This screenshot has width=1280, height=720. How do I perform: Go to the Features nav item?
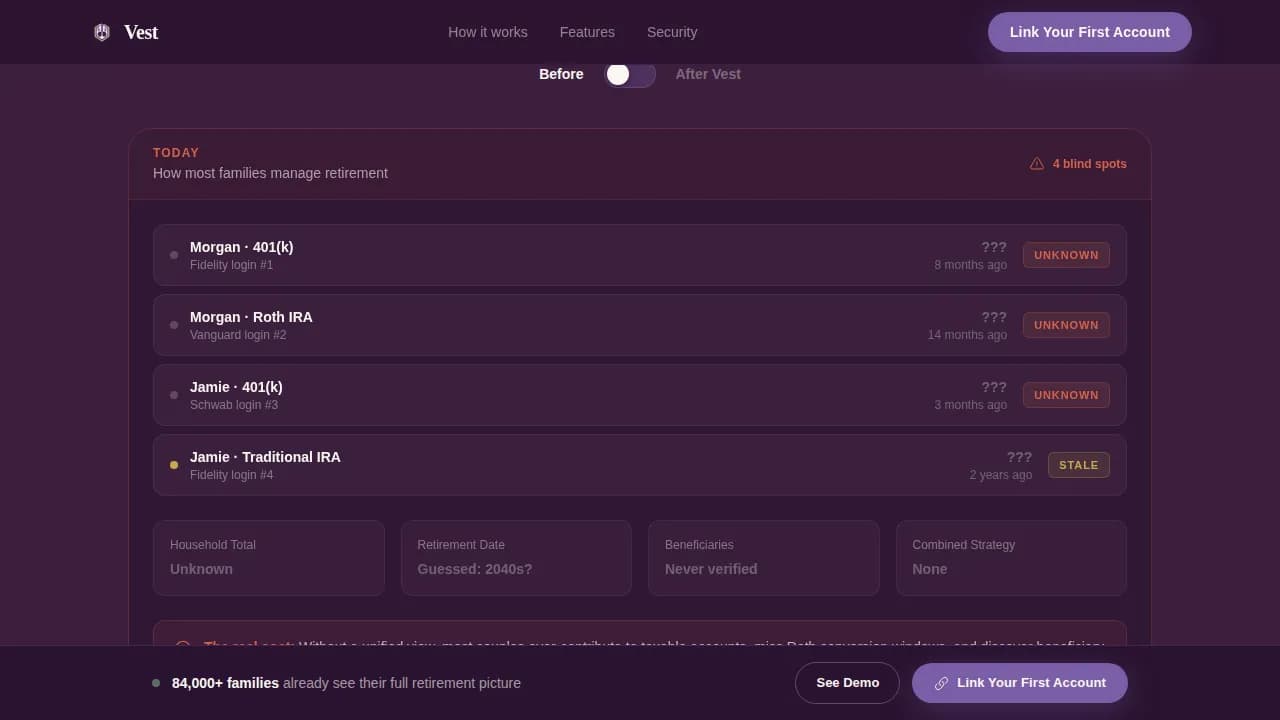(587, 32)
